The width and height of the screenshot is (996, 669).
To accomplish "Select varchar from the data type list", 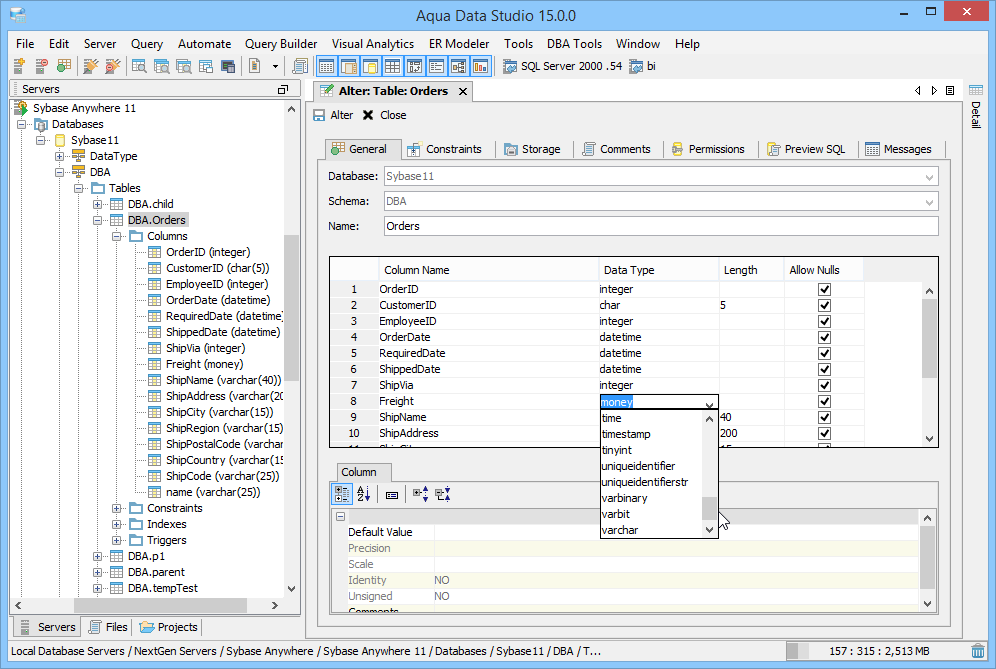I will click(620, 530).
